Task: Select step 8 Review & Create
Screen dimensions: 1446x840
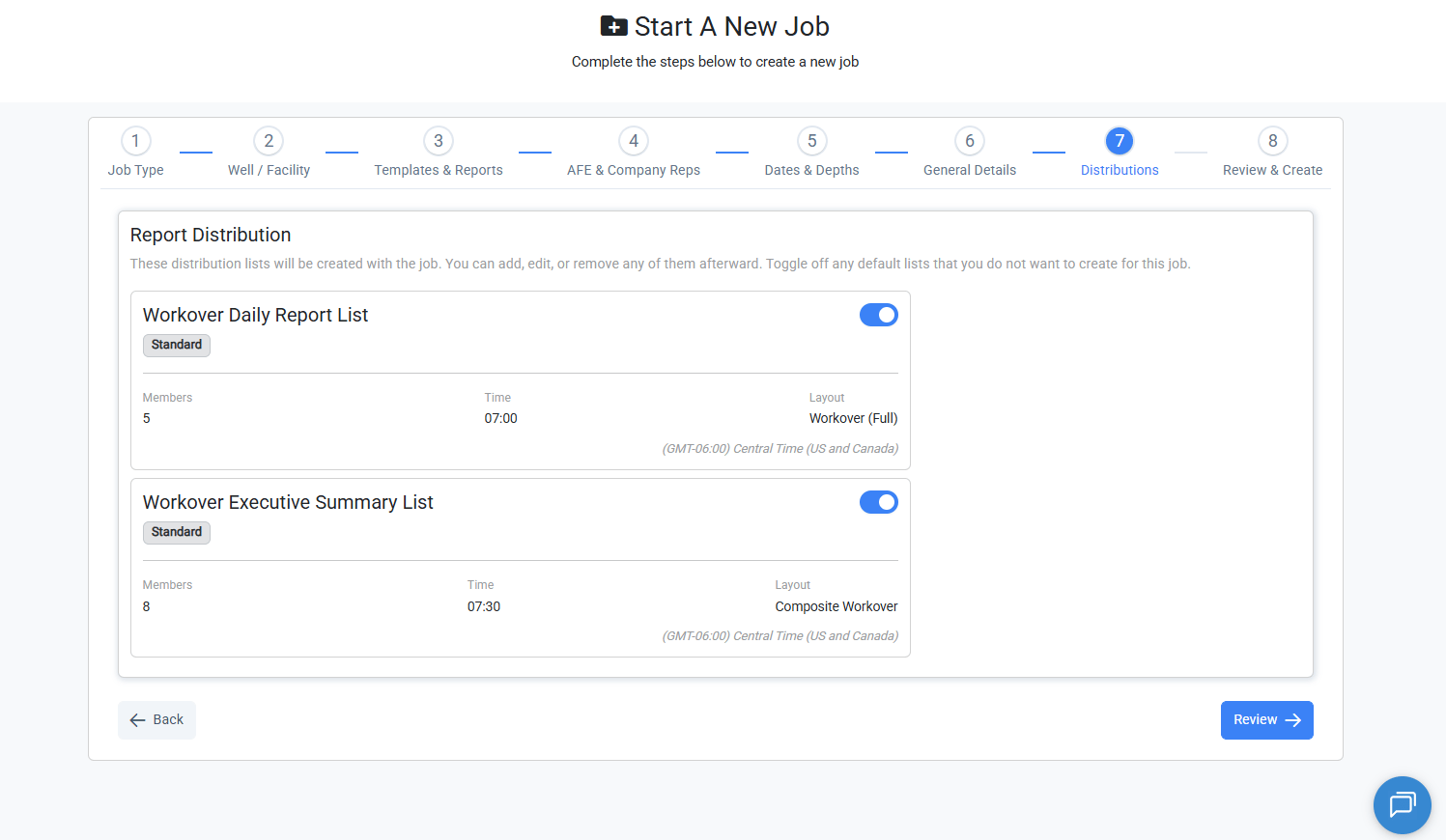Action: (x=1272, y=153)
